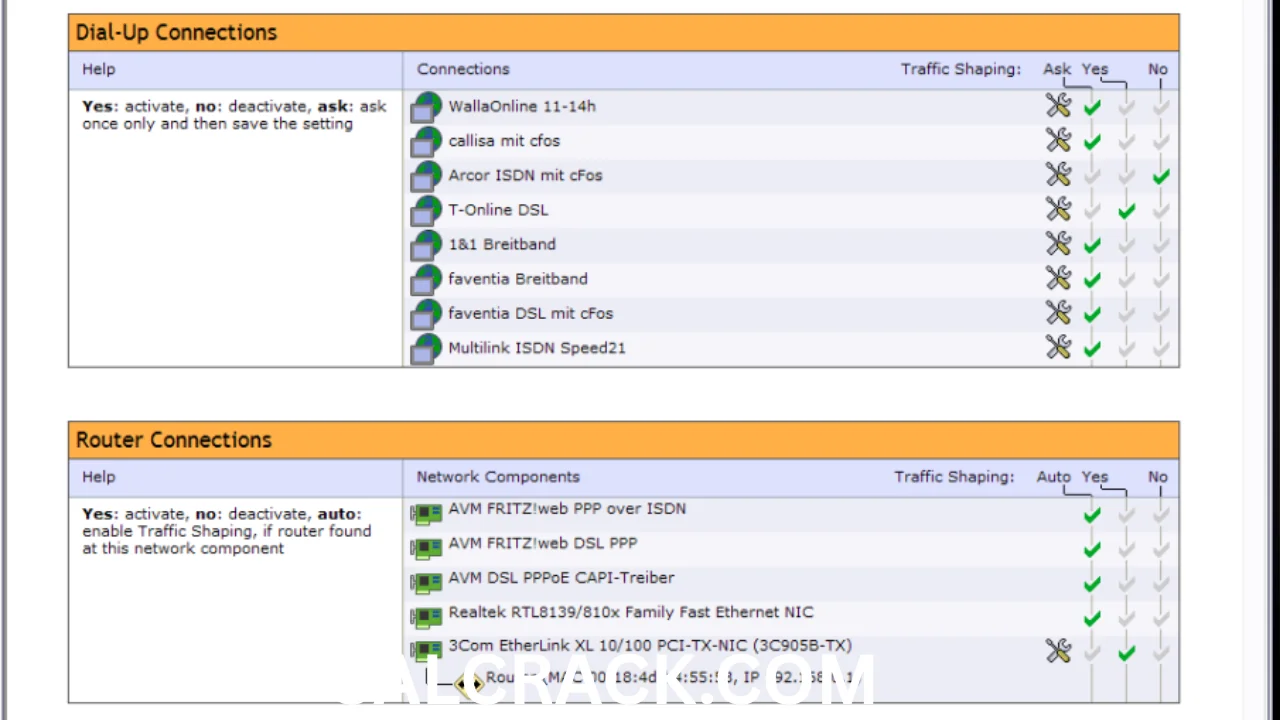The width and height of the screenshot is (1280, 720).
Task: Click network card icon for 3Com EtherLink XL
Action: point(426,651)
